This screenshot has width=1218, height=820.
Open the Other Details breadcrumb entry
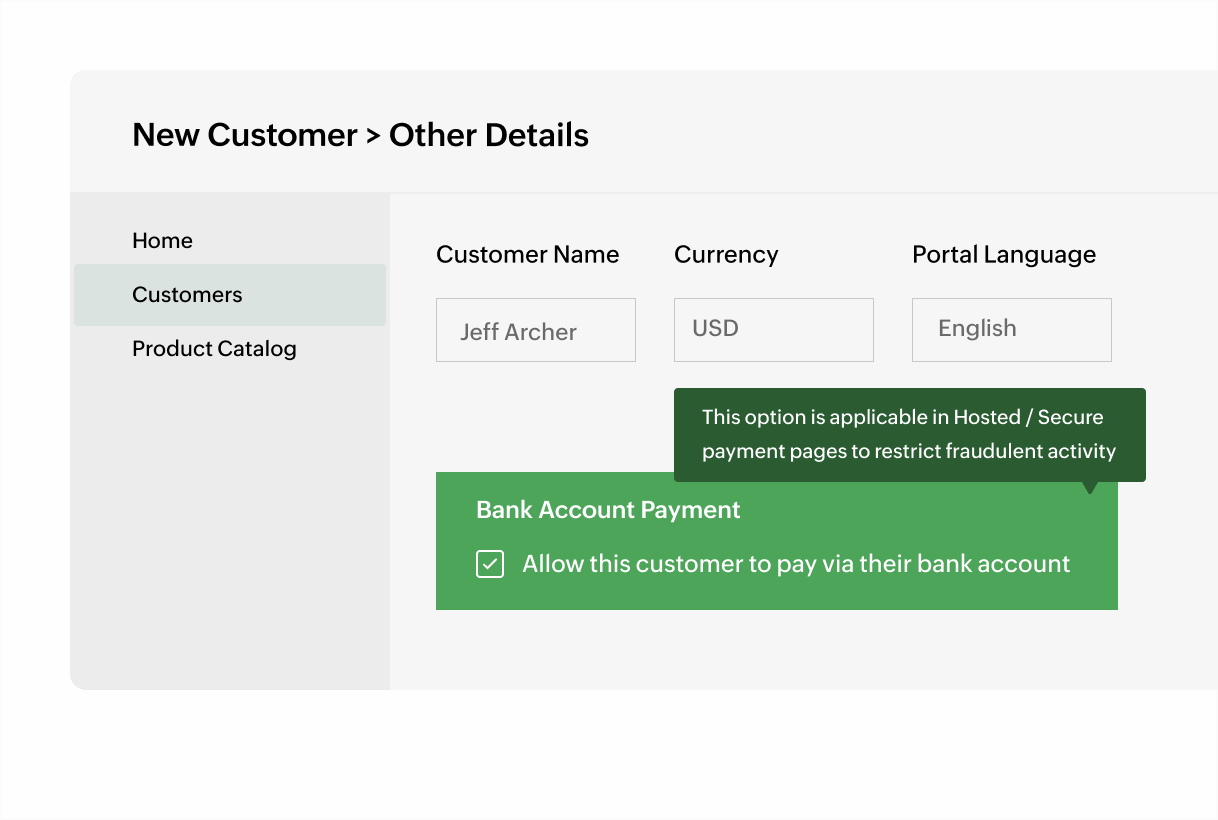point(489,135)
